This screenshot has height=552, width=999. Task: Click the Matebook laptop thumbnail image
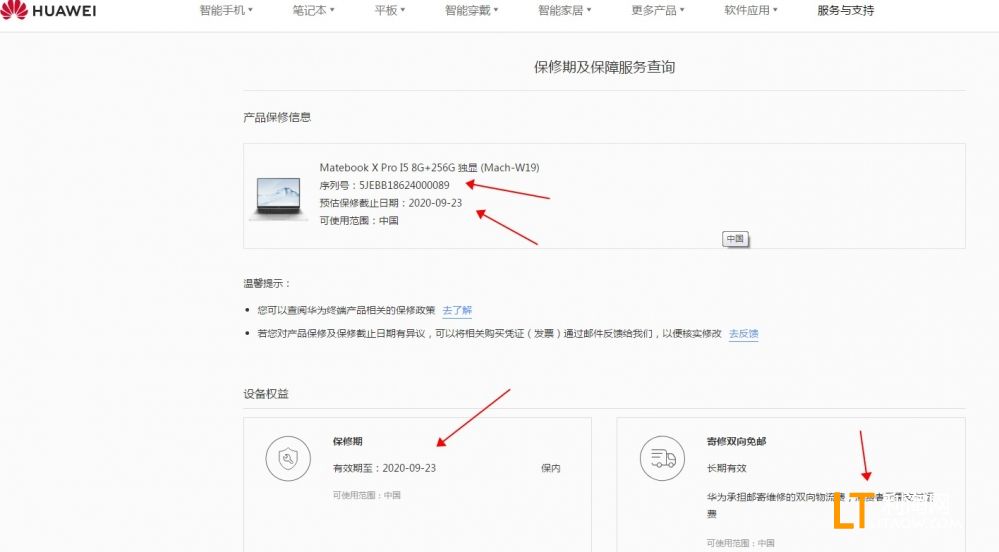[278, 198]
